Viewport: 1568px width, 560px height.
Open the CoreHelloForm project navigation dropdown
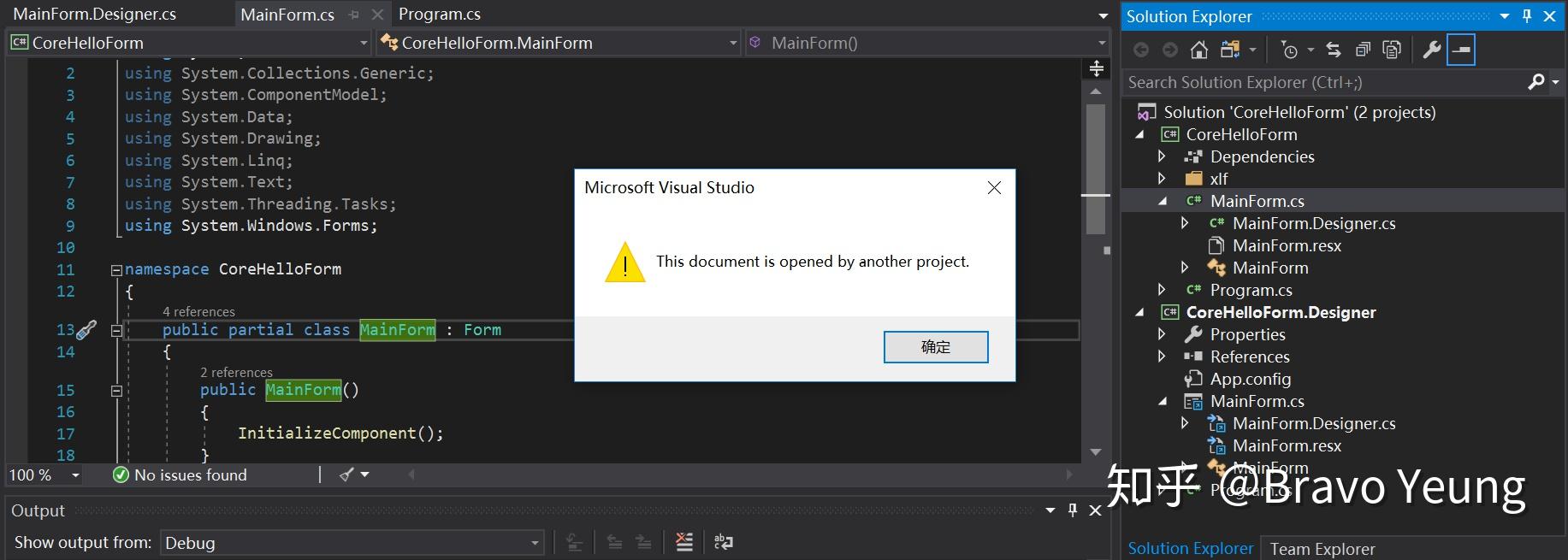pyautogui.click(x=364, y=43)
